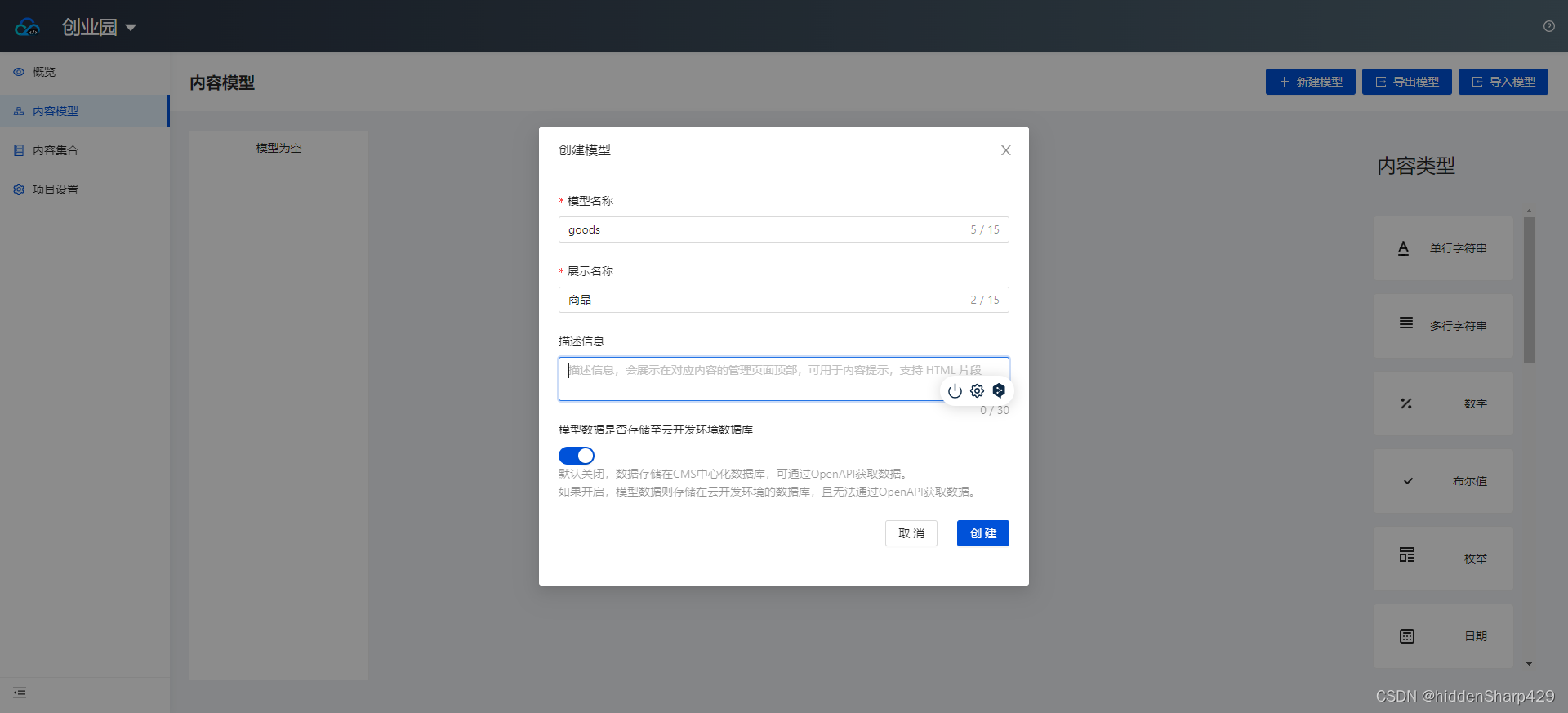Click the 内容模型 page title
This screenshot has height=713, width=1568.
click(x=222, y=82)
